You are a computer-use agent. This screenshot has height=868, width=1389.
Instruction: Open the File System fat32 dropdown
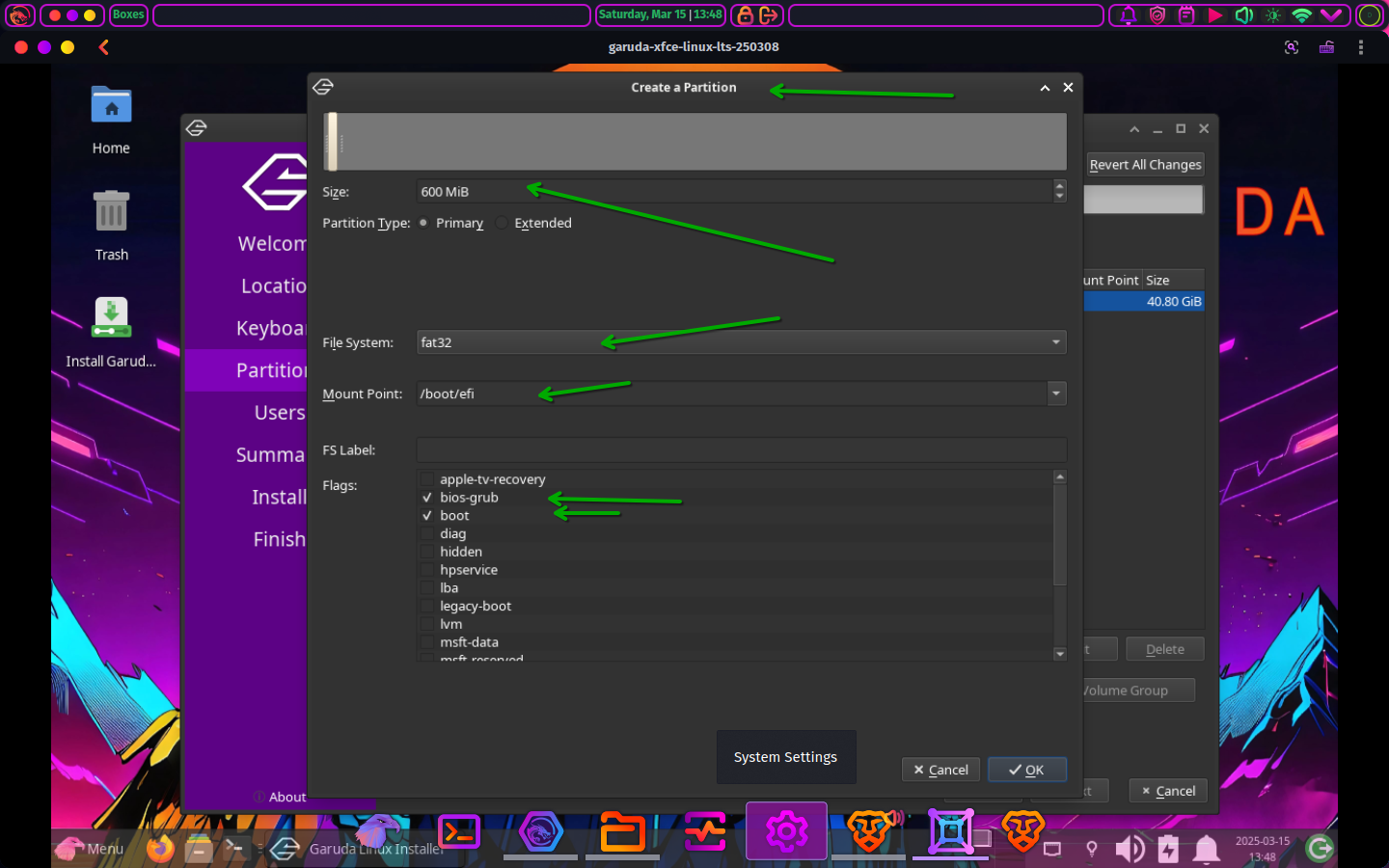(741, 342)
